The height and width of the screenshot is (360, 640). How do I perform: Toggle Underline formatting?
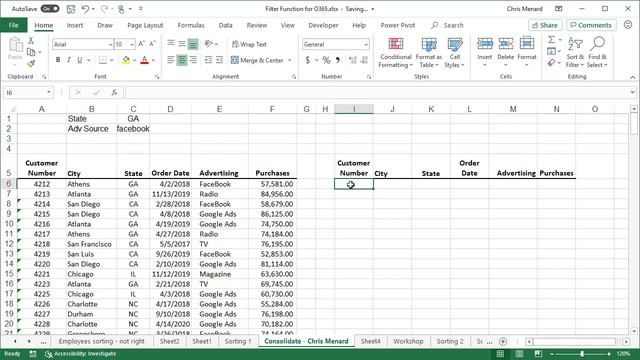80,60
